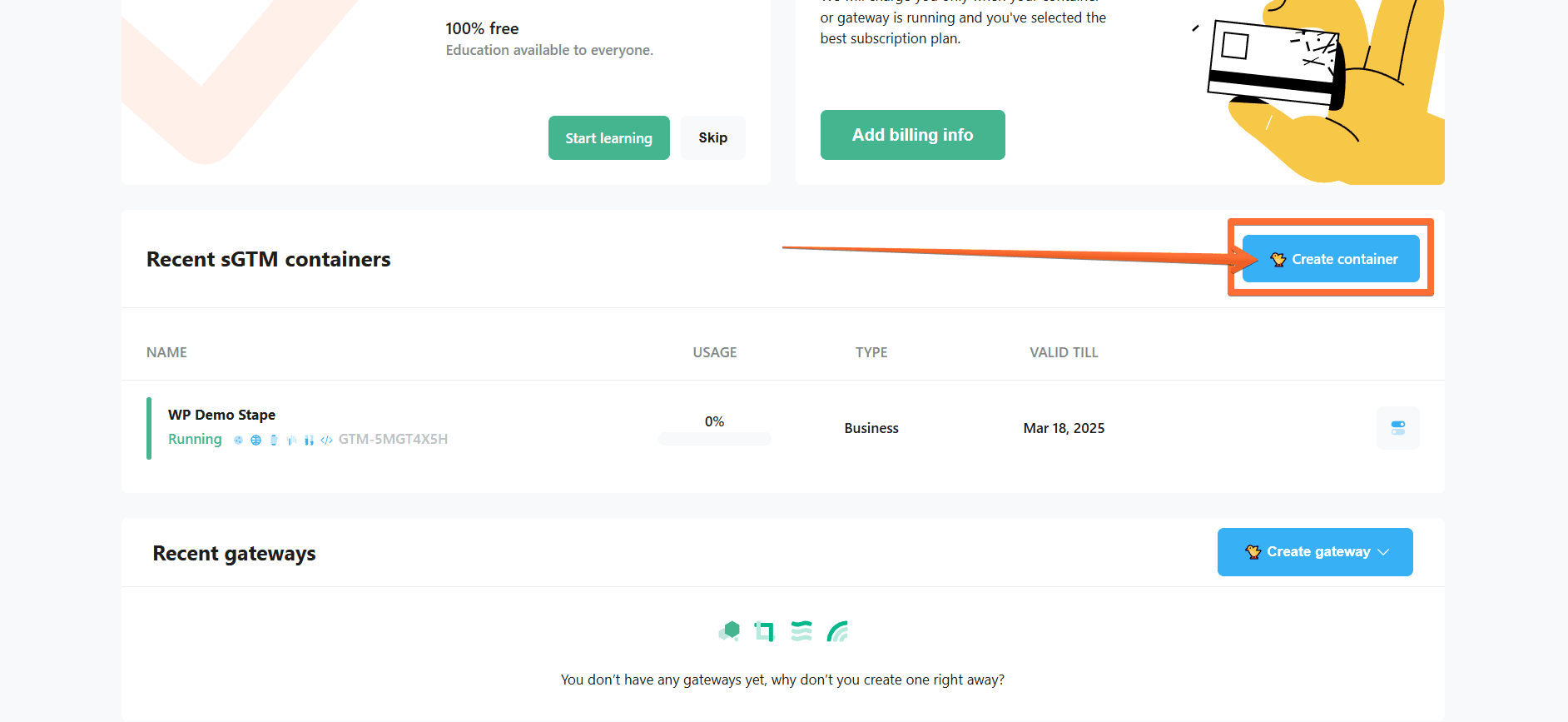Click the dog icon inside Create gateway button
The image size is (1568, 722).
(x=1253, y=551)
